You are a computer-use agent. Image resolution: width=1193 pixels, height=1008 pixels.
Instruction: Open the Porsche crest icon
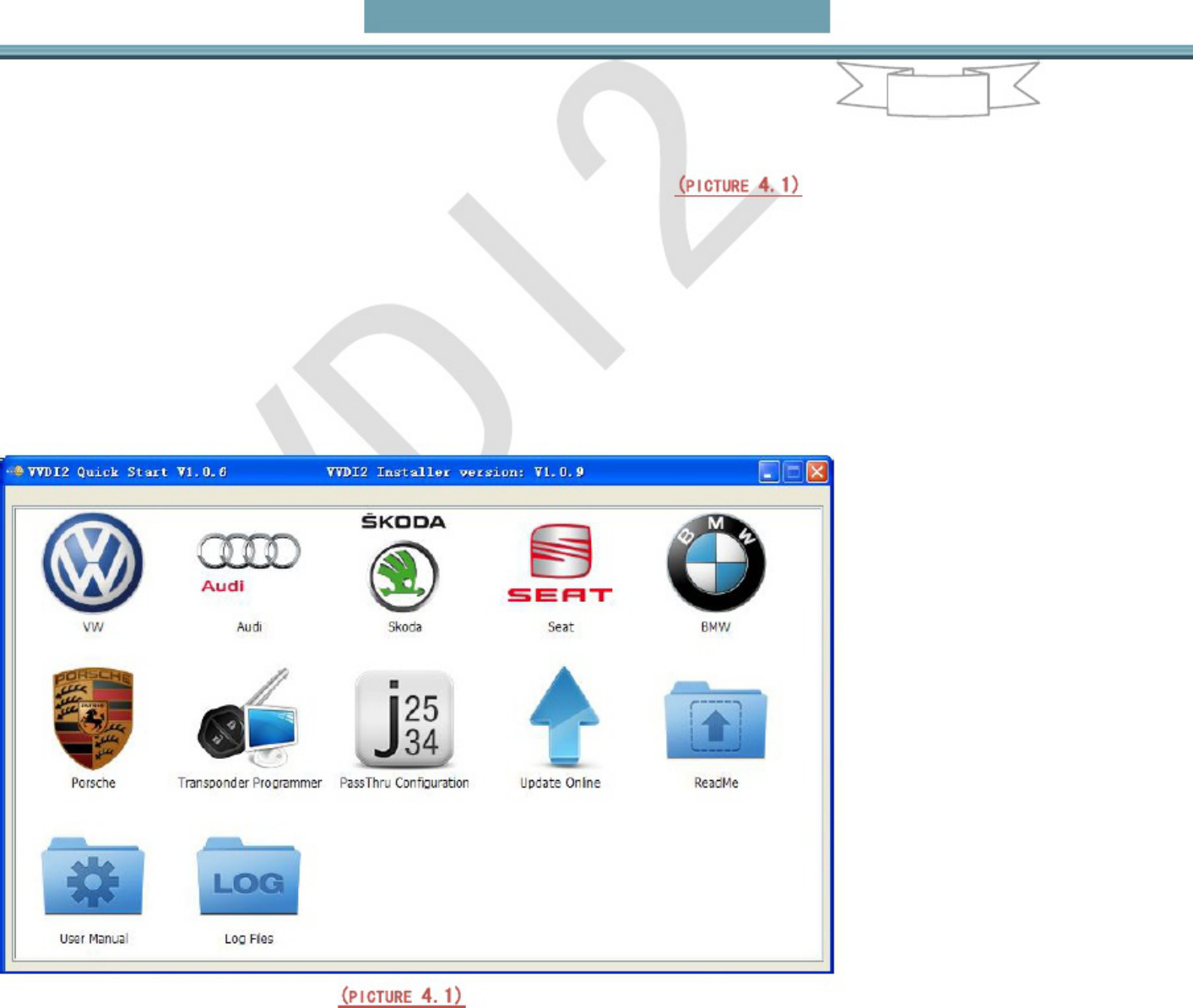click(x=93, y=718)
